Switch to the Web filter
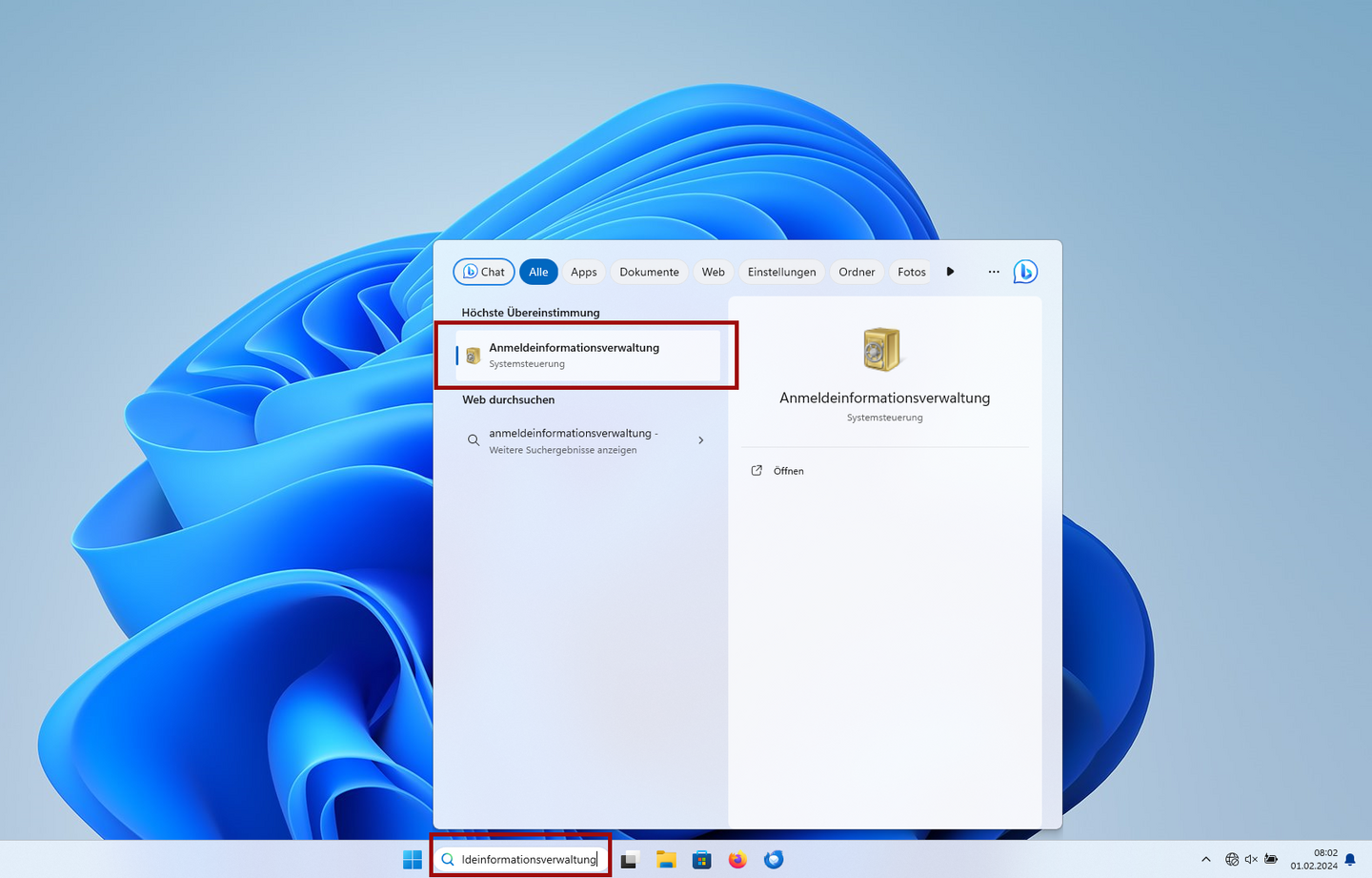This screenshot has height=878, width=1372. pyautogui.click(x=713, y=272)
